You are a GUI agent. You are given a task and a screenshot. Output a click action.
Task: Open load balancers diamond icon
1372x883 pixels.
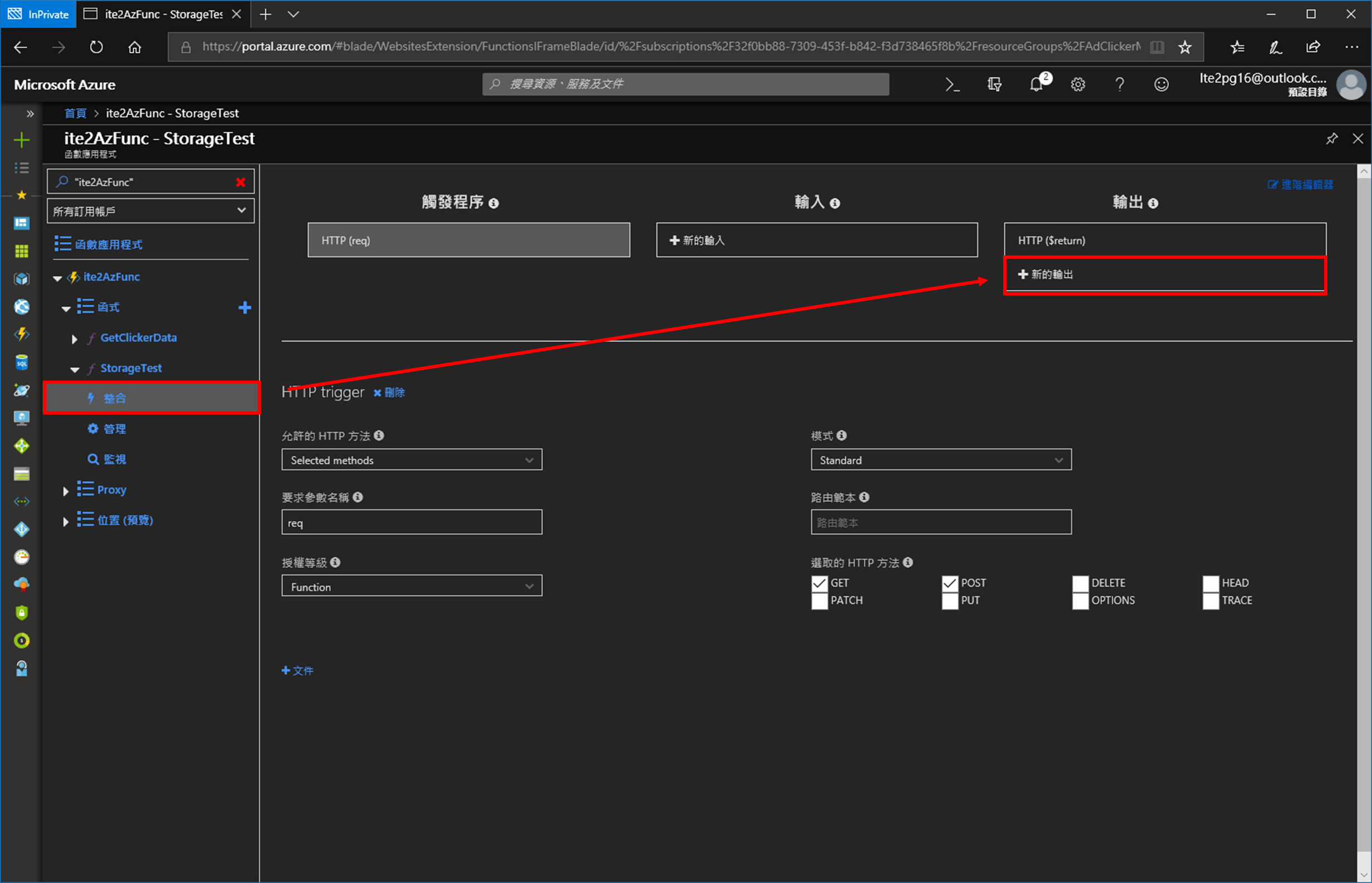click(x=22, y=446)
